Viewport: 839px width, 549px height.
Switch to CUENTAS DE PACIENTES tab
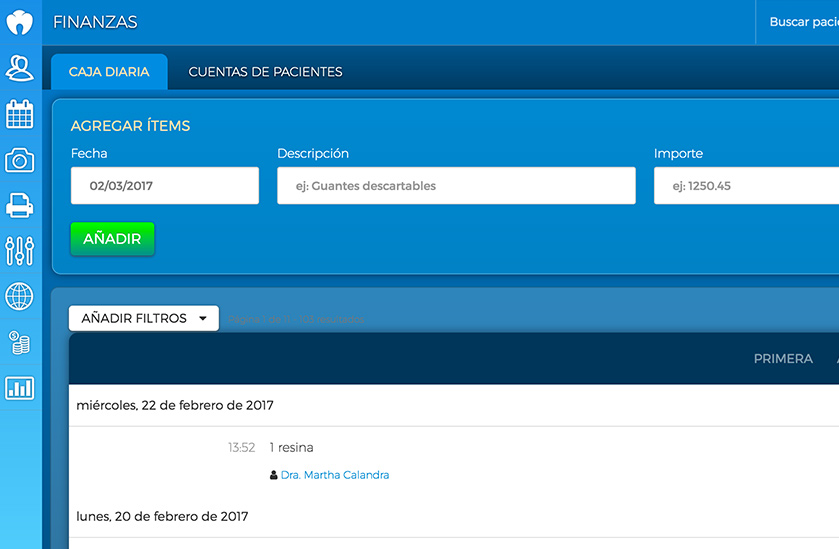click(265, 72)
